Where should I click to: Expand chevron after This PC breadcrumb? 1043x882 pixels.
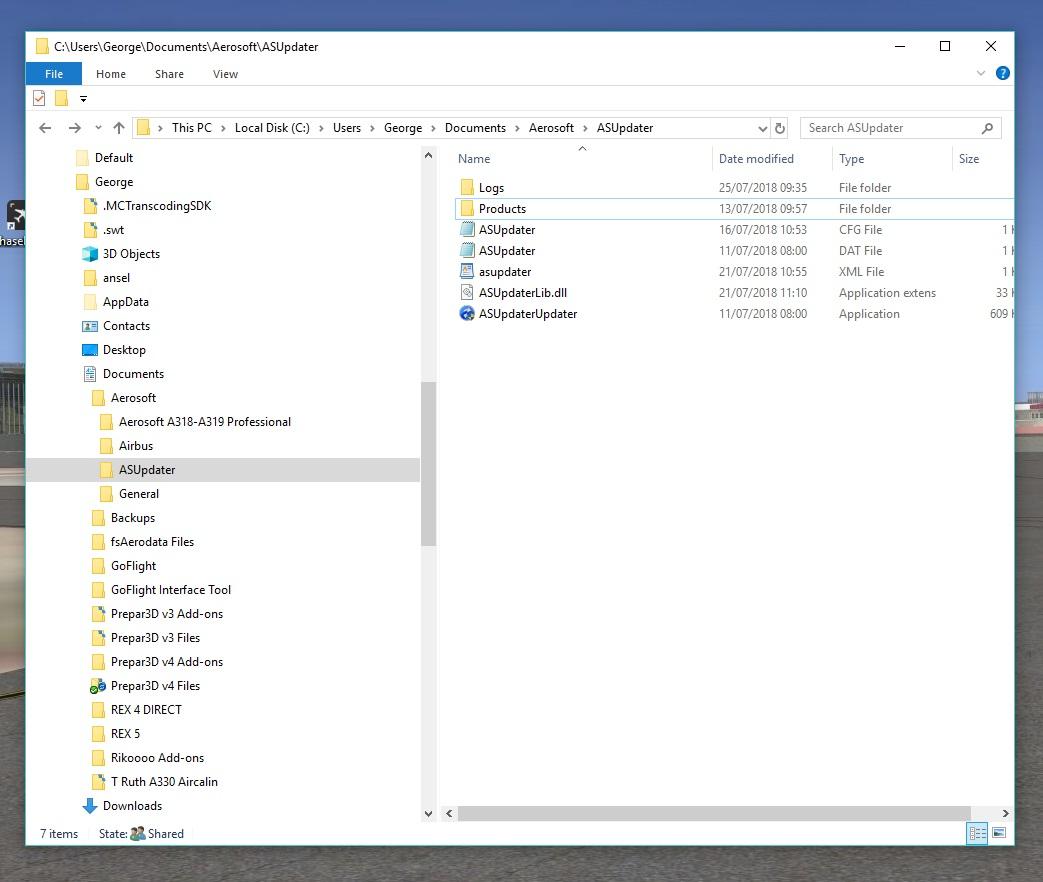(x=223, y=128)
